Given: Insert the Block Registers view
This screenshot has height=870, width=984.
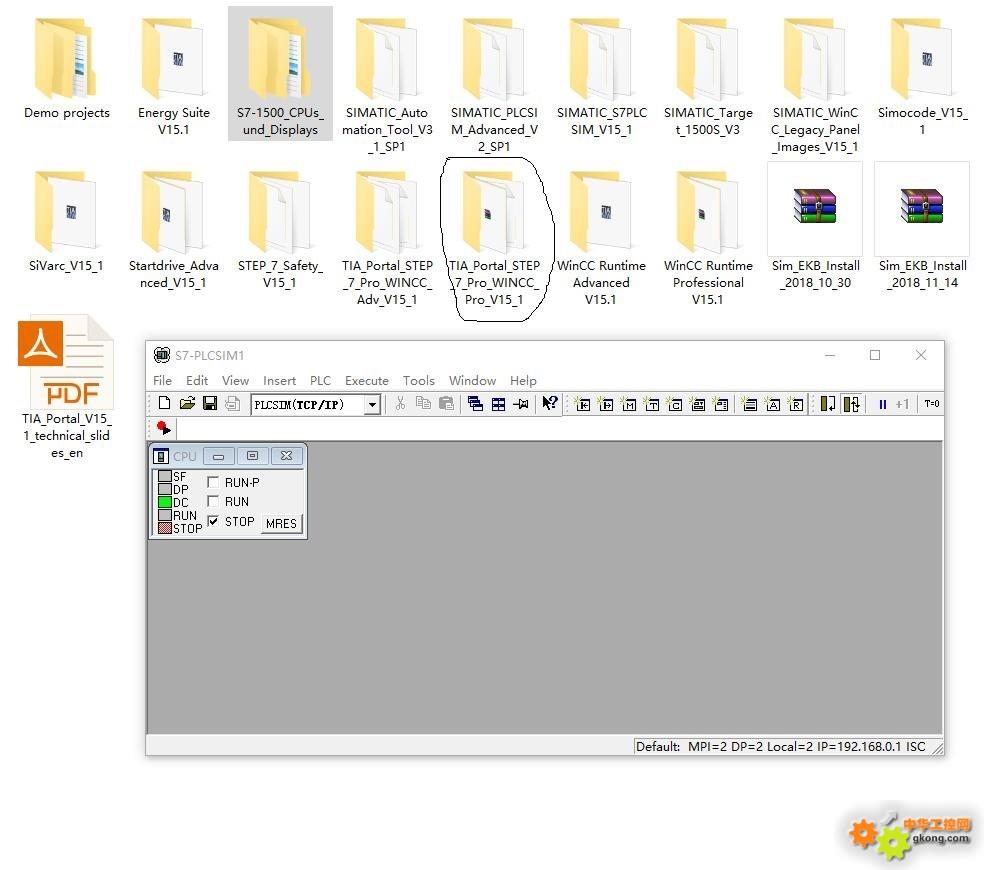Looking at the screenshot, I should pos(796,404).
